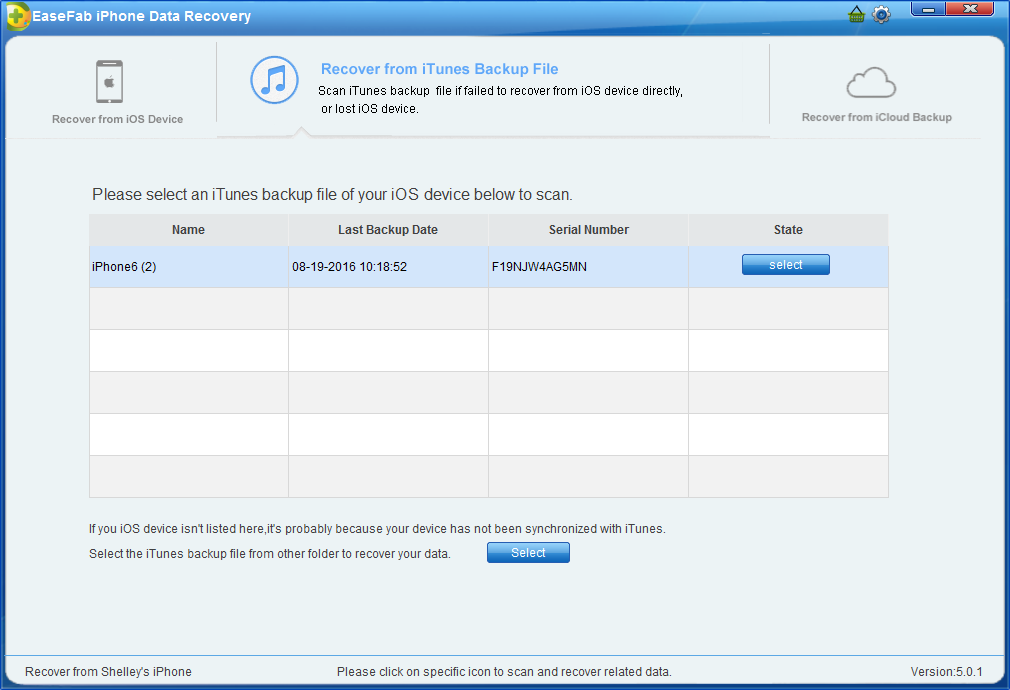Click the 'If you iOS device isn't listed' note

coord(377,529)
